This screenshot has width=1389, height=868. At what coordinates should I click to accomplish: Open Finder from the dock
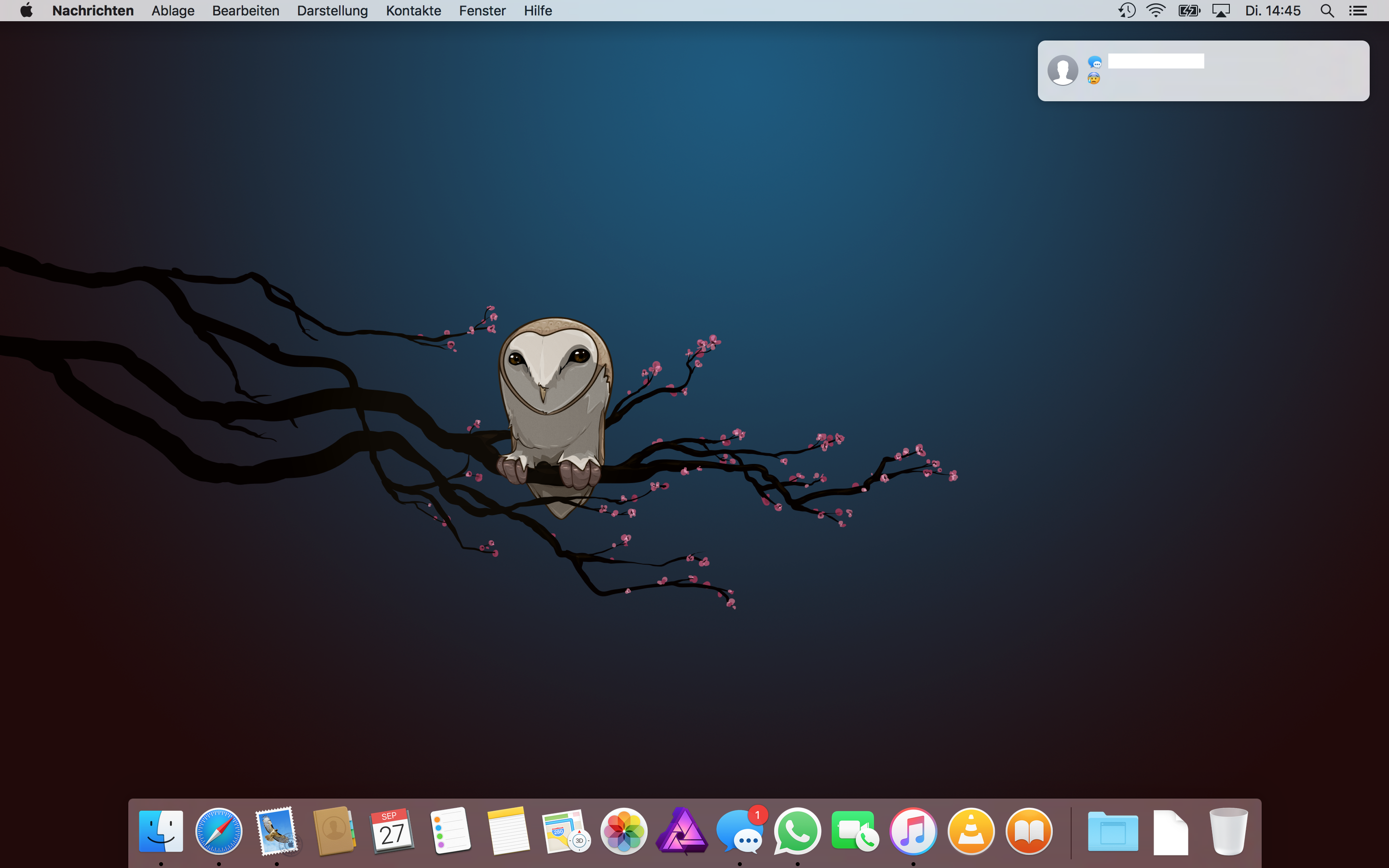pos(161,831)
